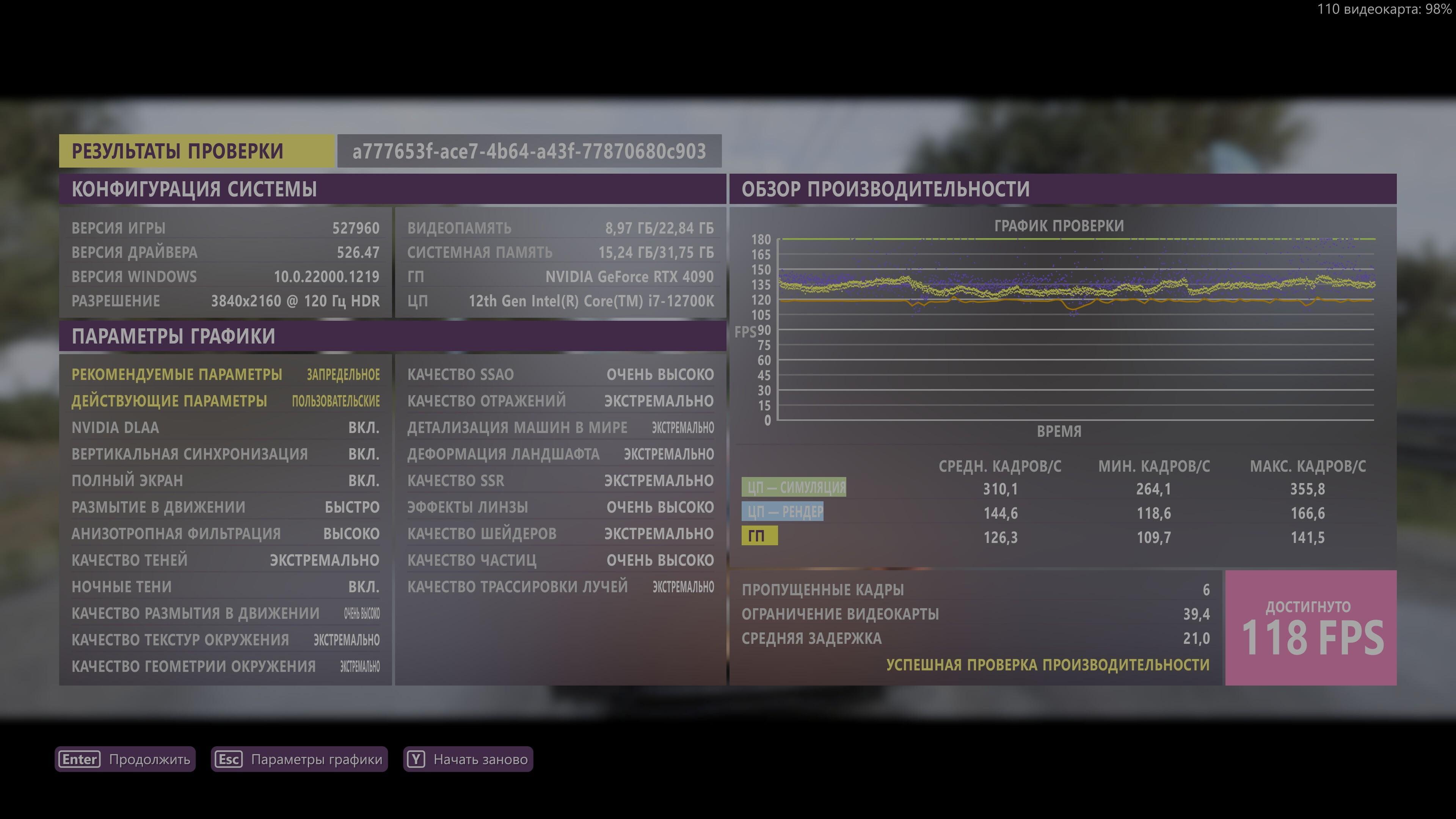Click the ЦП — Симуляция green legend swatch
This screenshot has width=1456, height=819.
pos(794,487)
